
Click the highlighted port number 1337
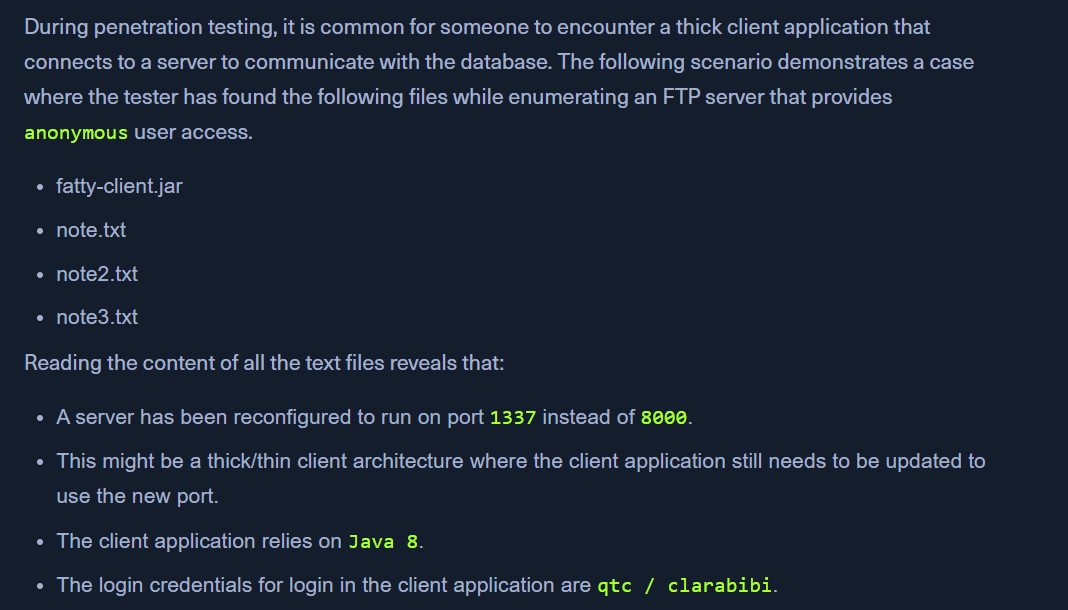[513, 417]
